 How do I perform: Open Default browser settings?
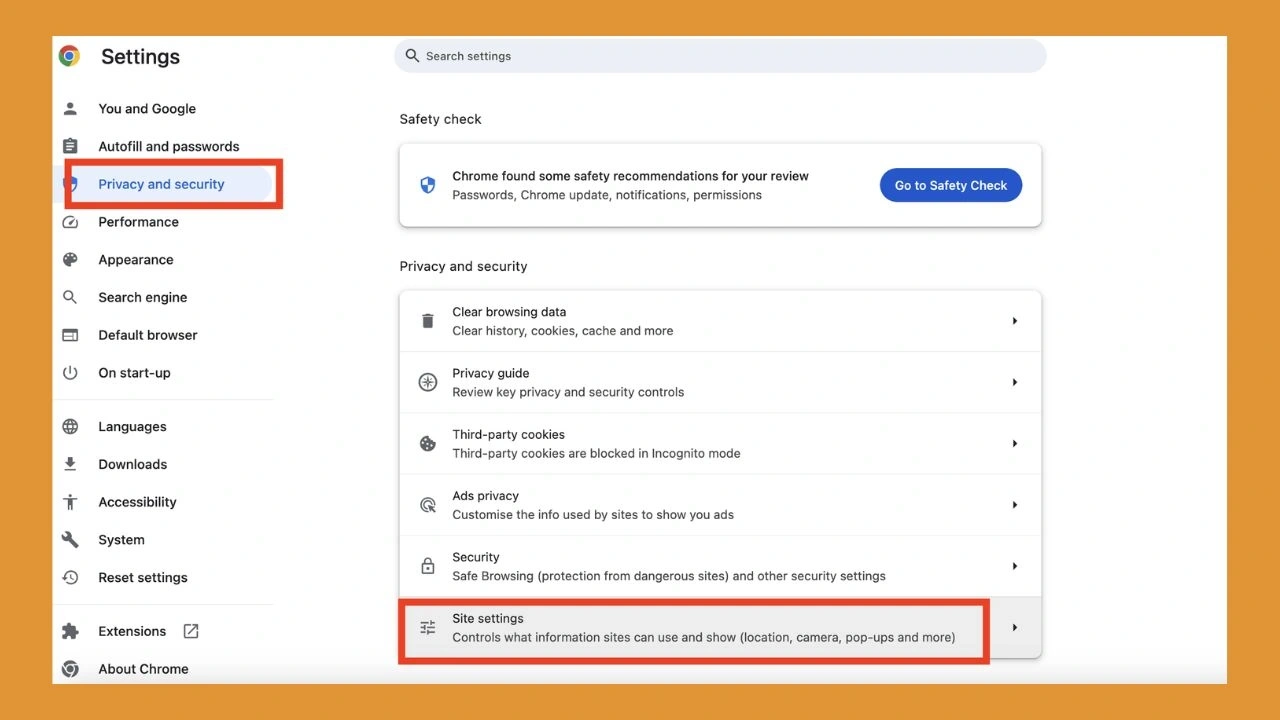click(x=148, y=335)
